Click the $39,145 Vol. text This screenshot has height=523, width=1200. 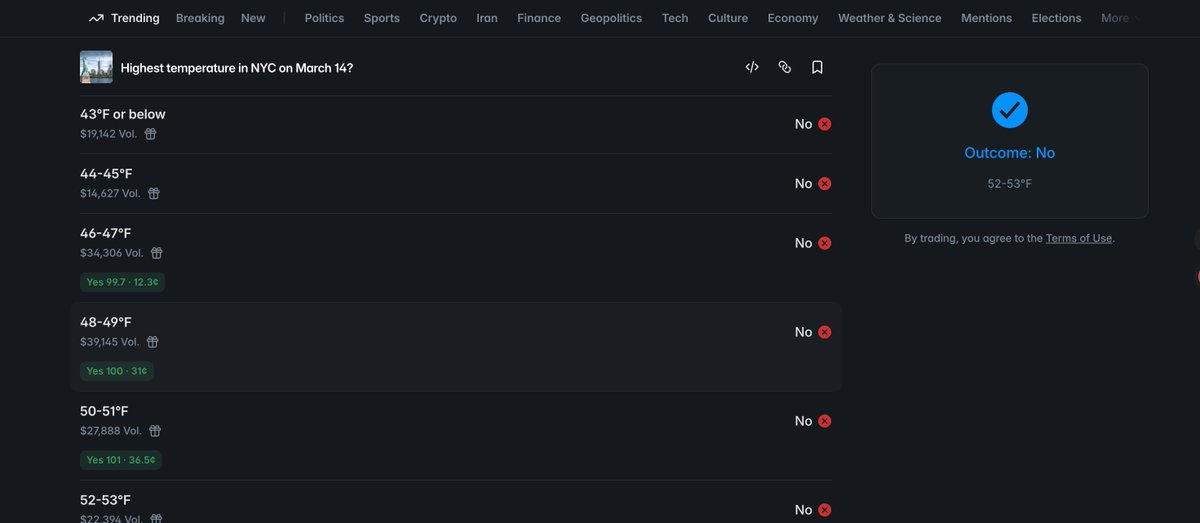(110, 342)
